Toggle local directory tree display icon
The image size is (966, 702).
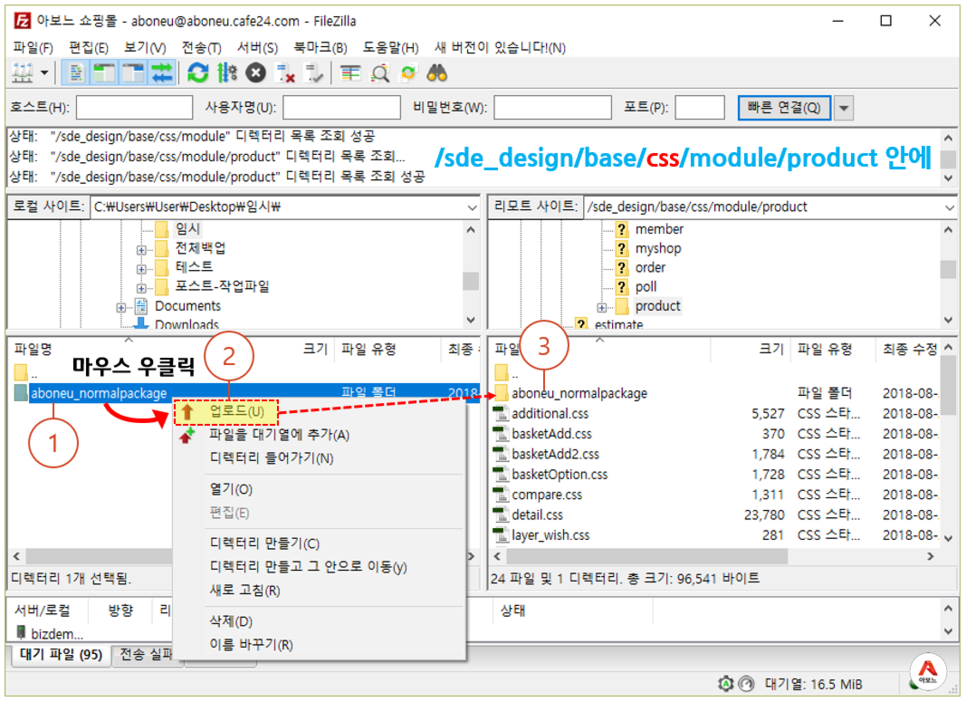pyautogui.click(x=105, y=73)
